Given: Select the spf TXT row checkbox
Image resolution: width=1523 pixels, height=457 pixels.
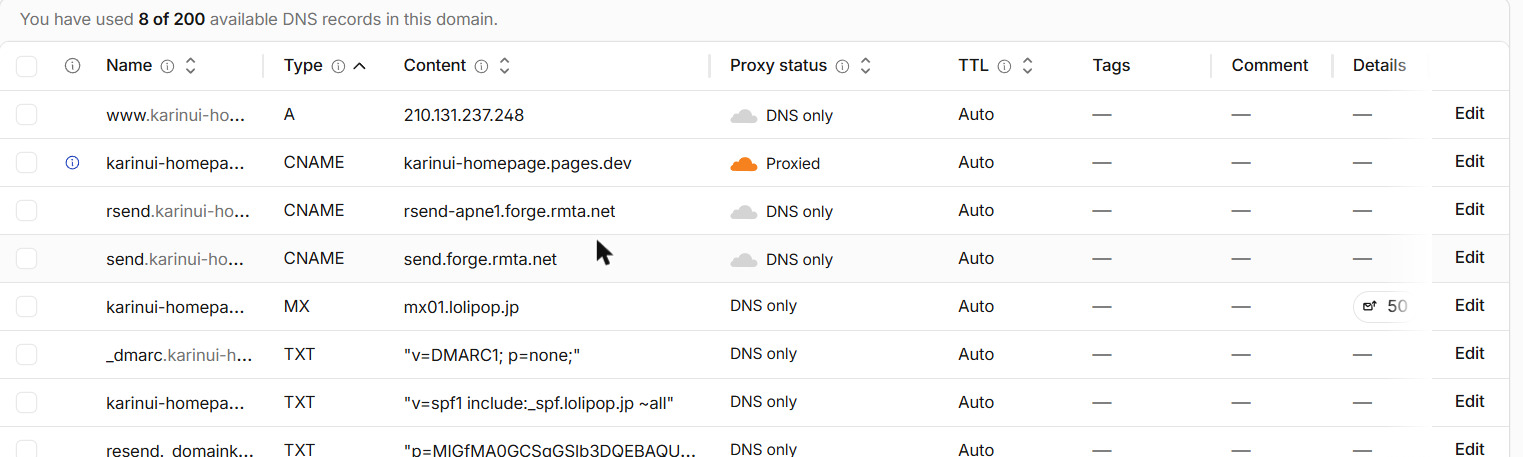Looking at the screenshot, I should [27, 403].
